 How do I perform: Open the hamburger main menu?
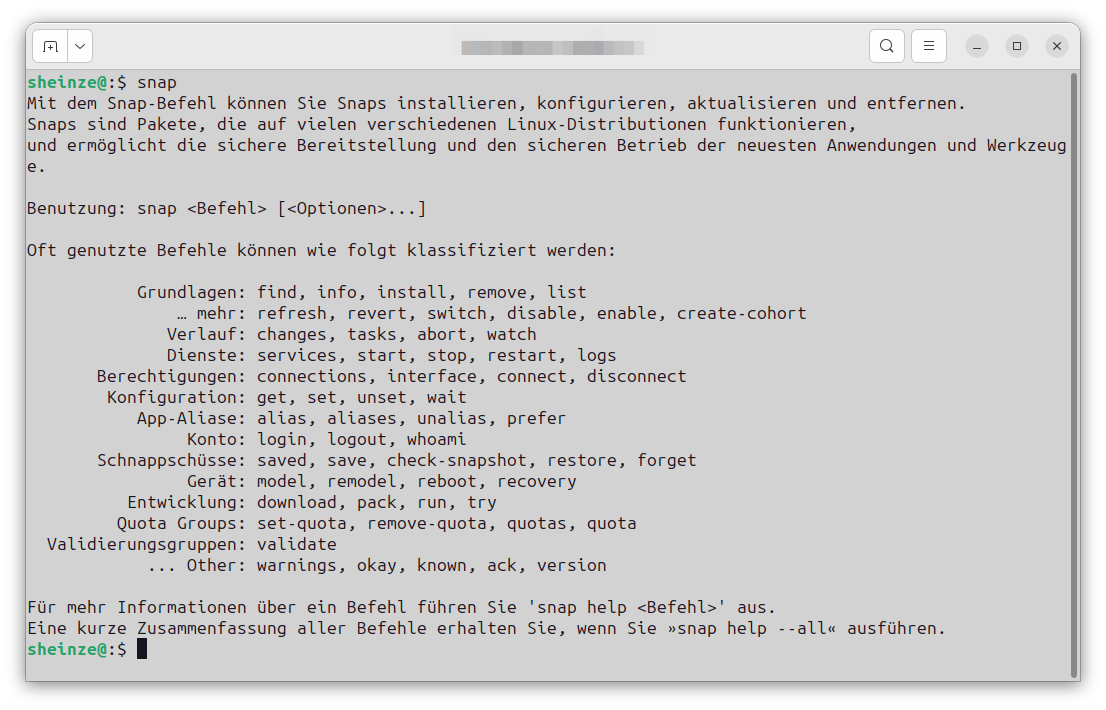tap(928, 45)
